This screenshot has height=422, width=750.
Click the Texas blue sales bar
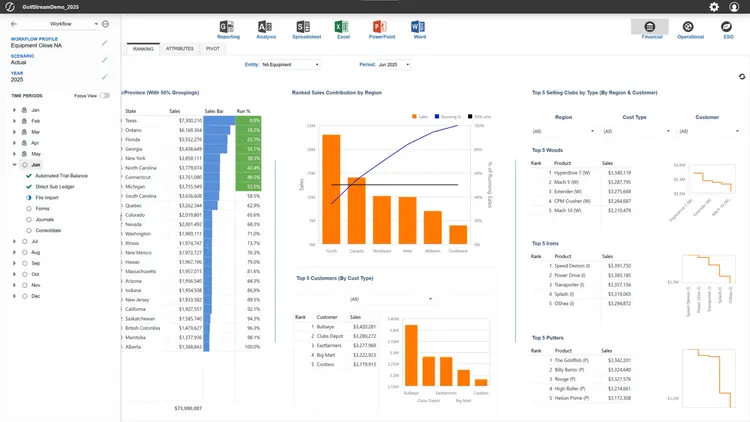click(x=219, y=120)
